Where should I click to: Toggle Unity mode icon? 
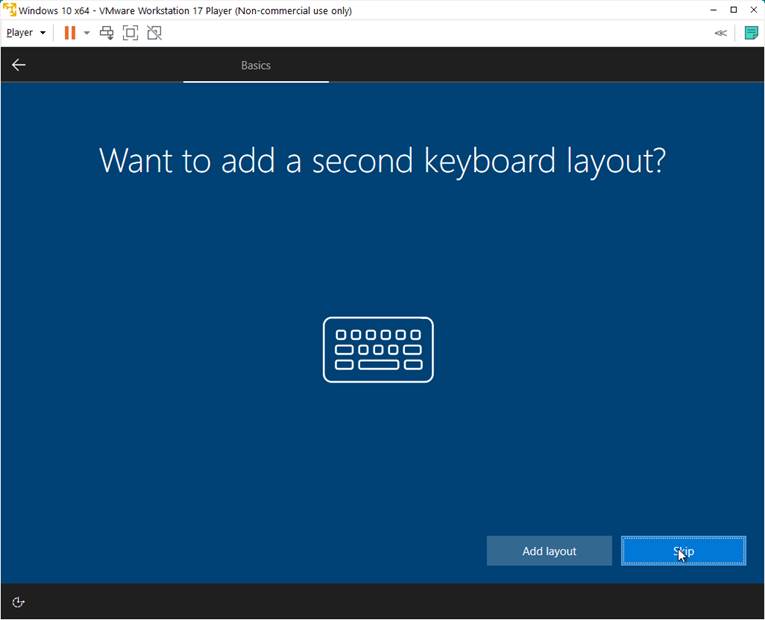tap(154, 33)
